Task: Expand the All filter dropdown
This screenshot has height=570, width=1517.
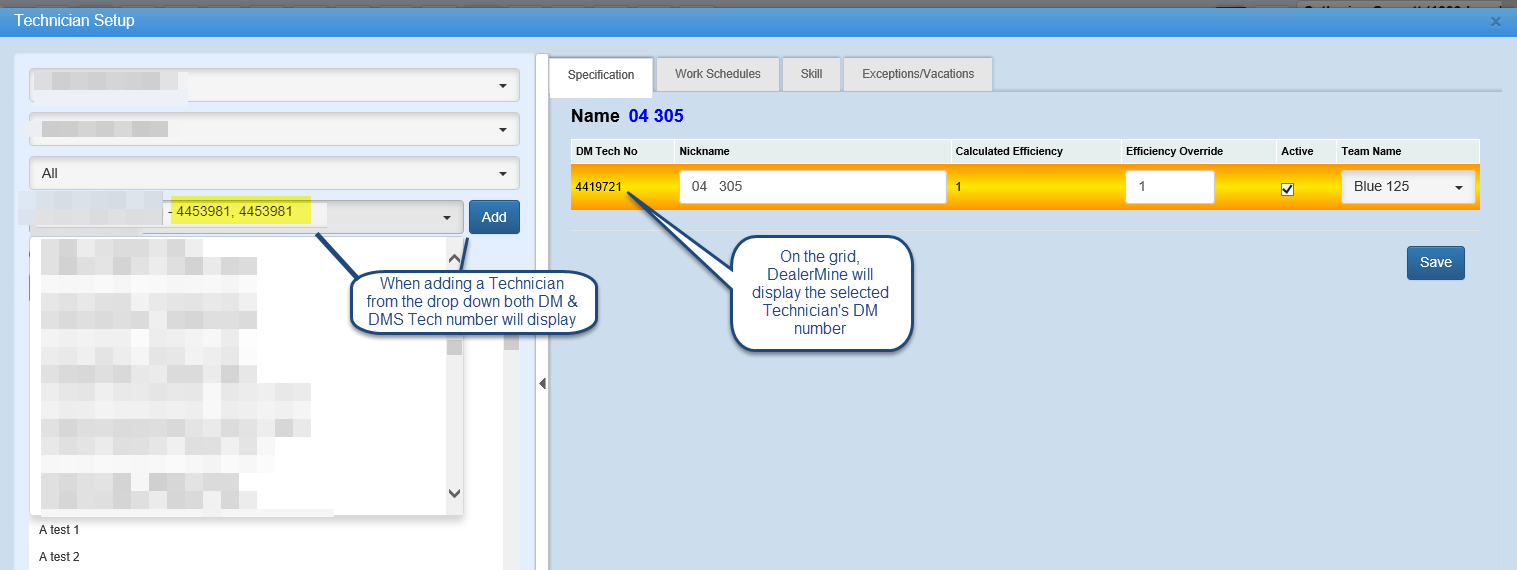Action: [x=274, y=173]
